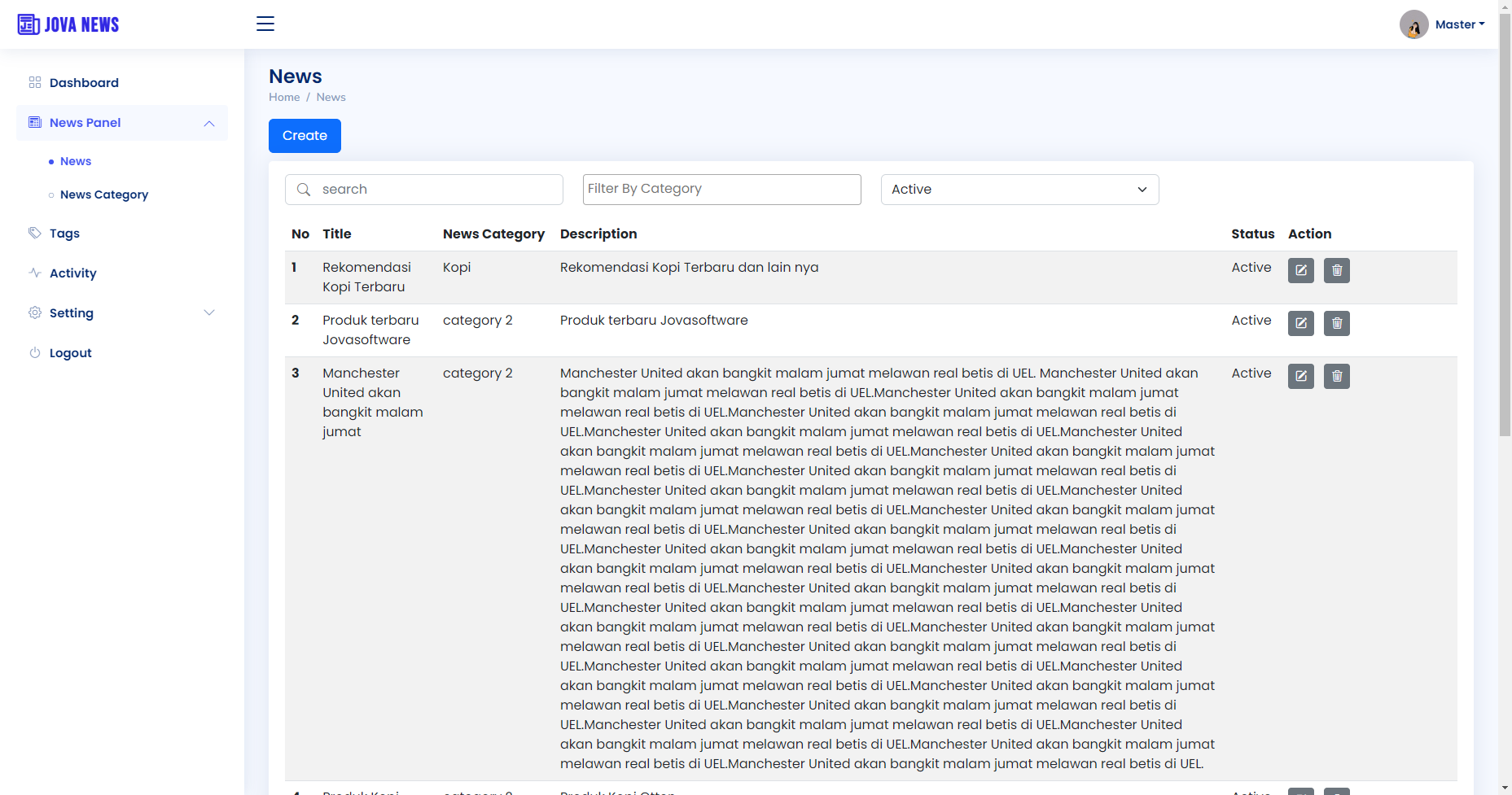The image size is (1512, 795).
Task: Edit the Manchester United news row
Action: point(1300,376)
